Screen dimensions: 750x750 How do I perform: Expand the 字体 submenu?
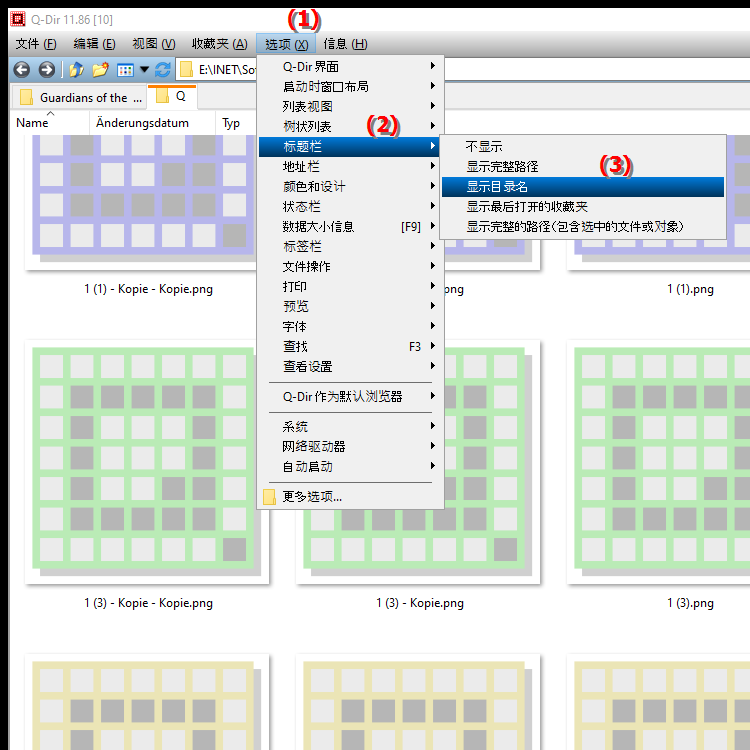351,326
